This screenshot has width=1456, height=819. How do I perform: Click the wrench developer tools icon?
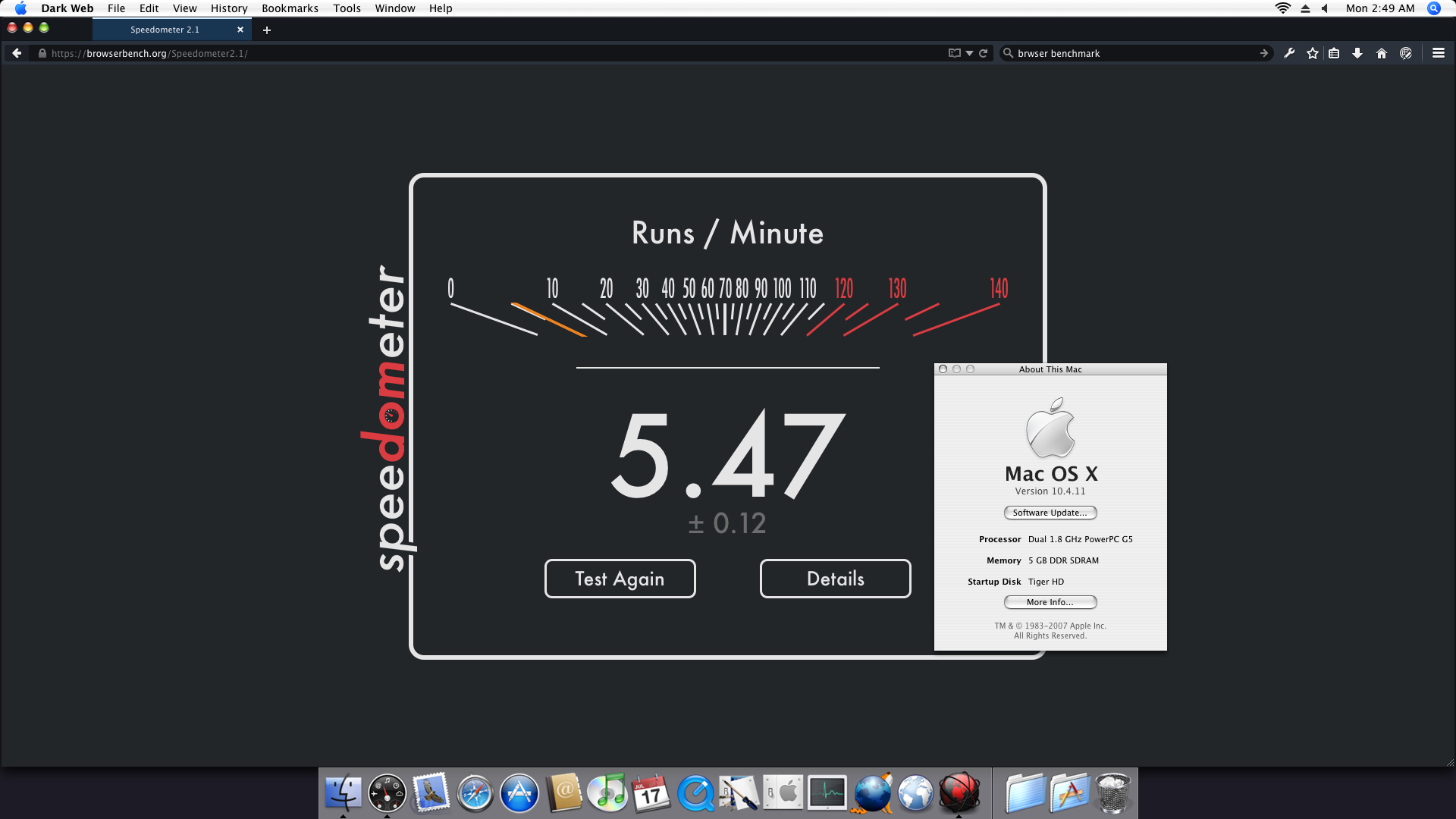[1289, 53]
